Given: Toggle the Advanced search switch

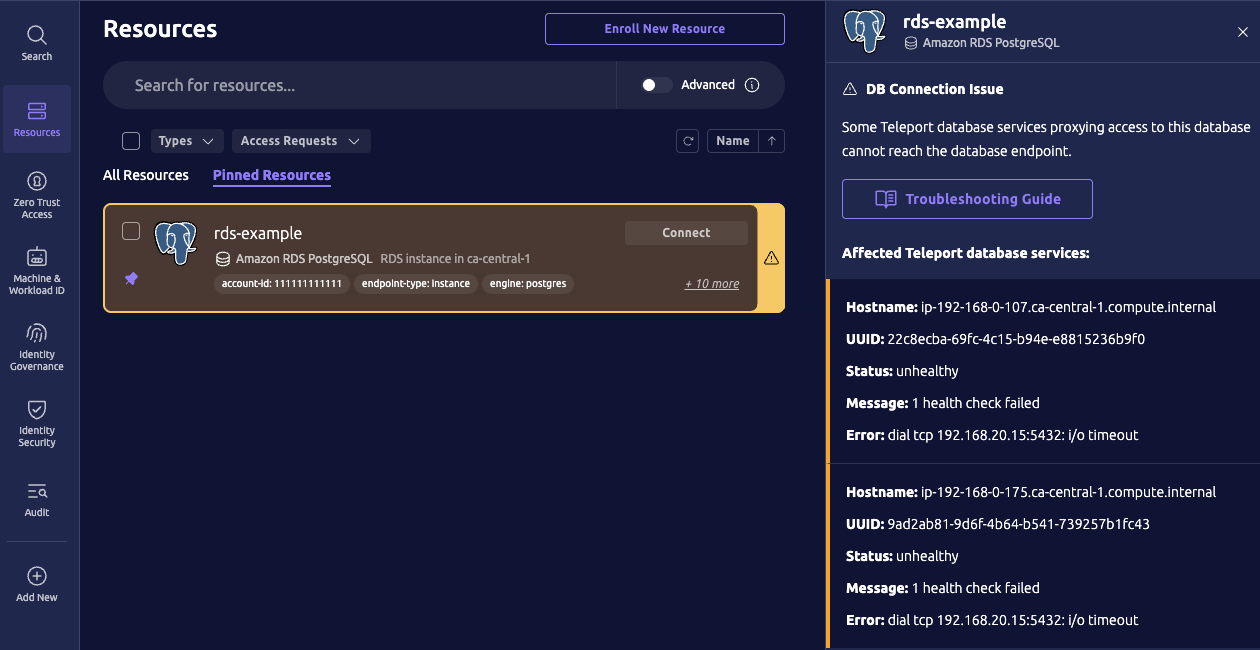Looking at the screenshot, I should coord(656,85).
